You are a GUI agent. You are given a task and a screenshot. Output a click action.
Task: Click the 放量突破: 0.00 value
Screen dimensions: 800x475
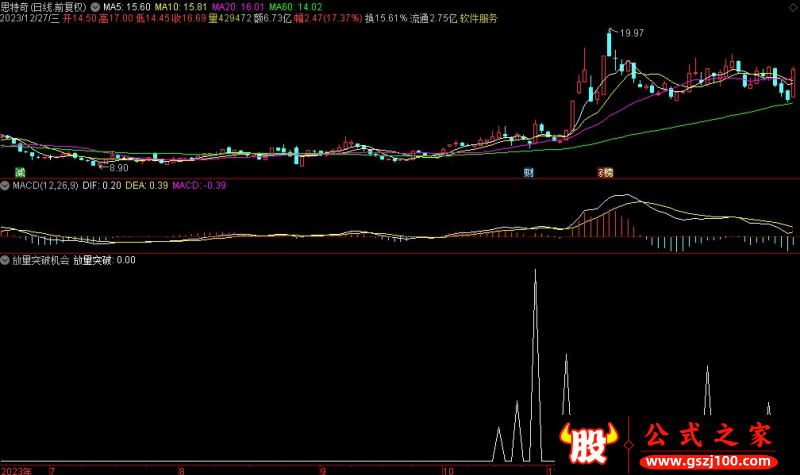(105, 260)
